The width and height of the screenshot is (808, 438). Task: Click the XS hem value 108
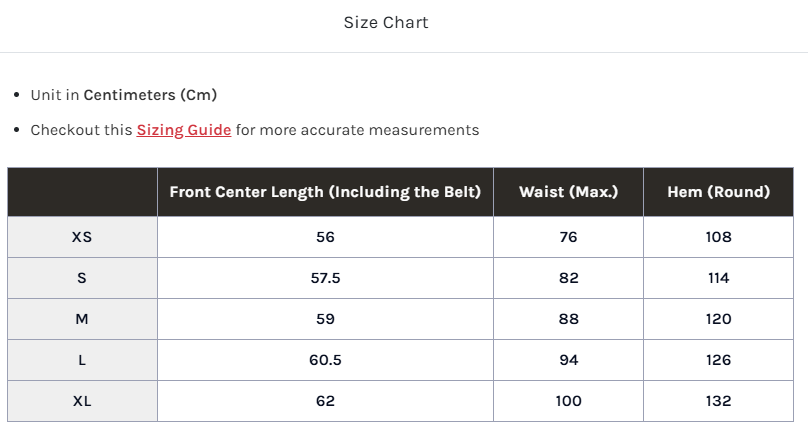point(718,237)
